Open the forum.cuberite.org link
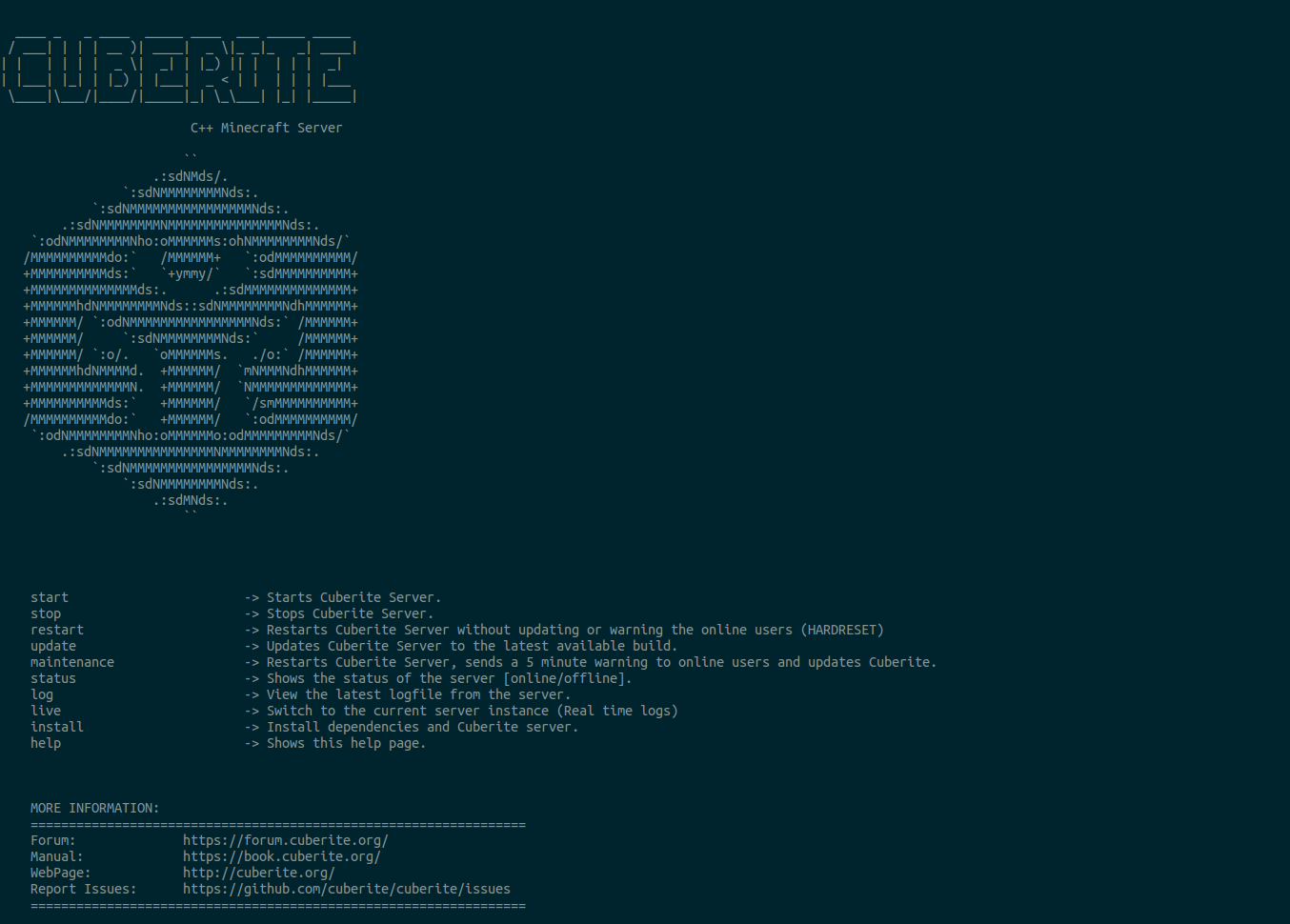1290x924 pixels. (x=285, y=840)
